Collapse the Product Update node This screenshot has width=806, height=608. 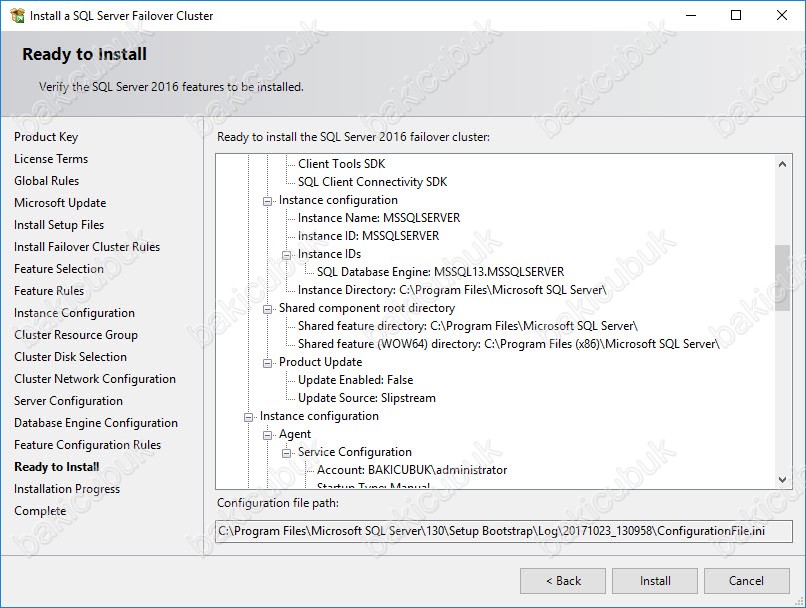pos(267,363)
